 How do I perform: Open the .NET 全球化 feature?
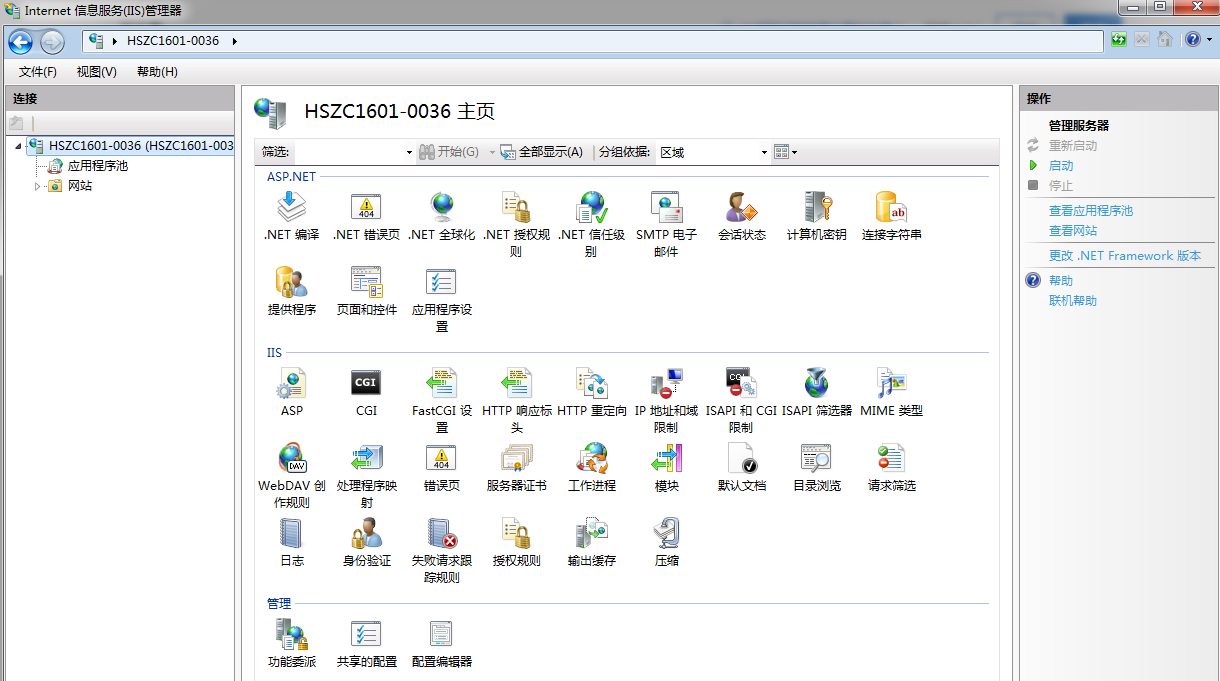click(x=441, y=217)
